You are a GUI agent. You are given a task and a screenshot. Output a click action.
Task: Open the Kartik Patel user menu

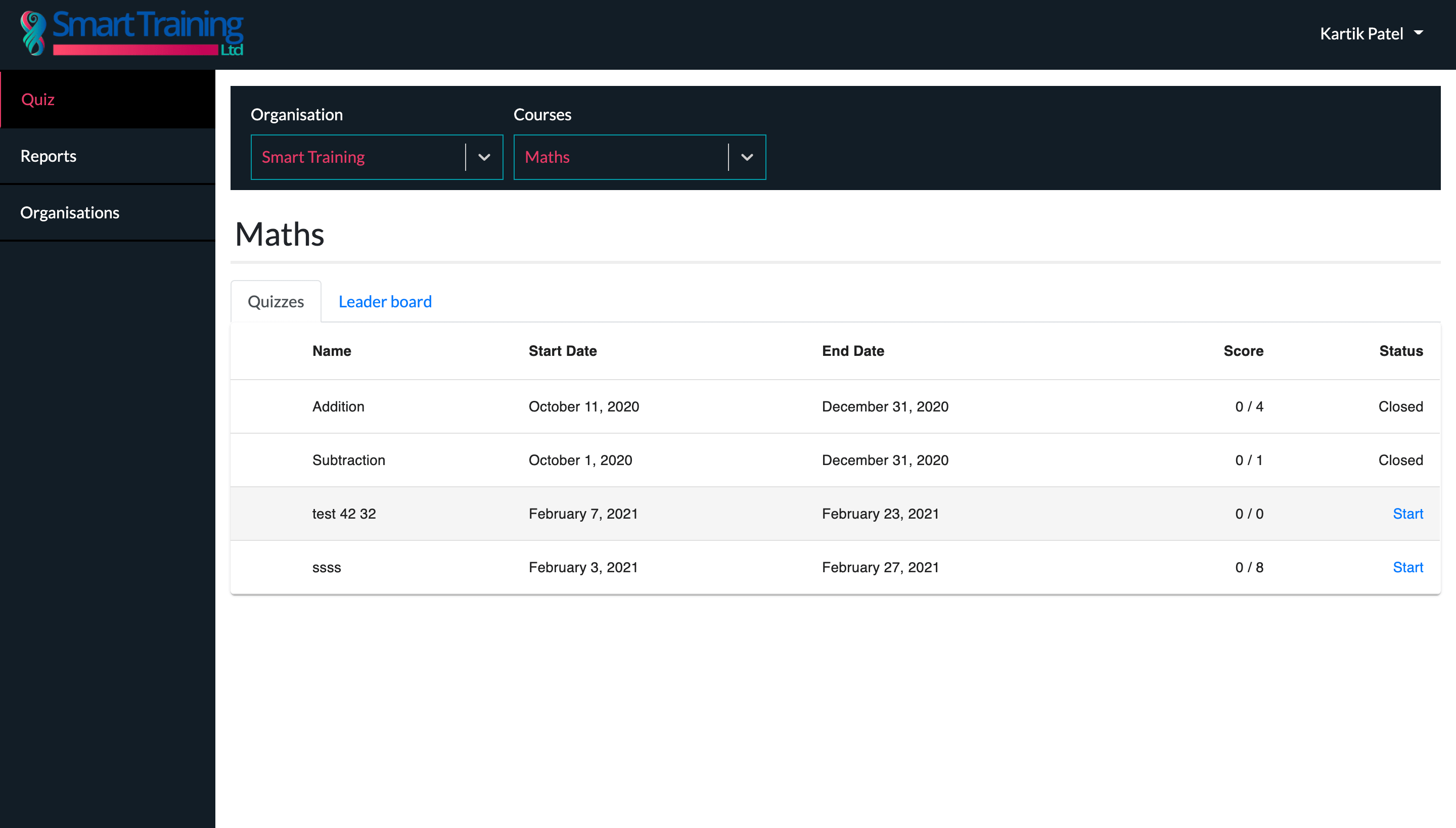click(x=1371, y=33)
